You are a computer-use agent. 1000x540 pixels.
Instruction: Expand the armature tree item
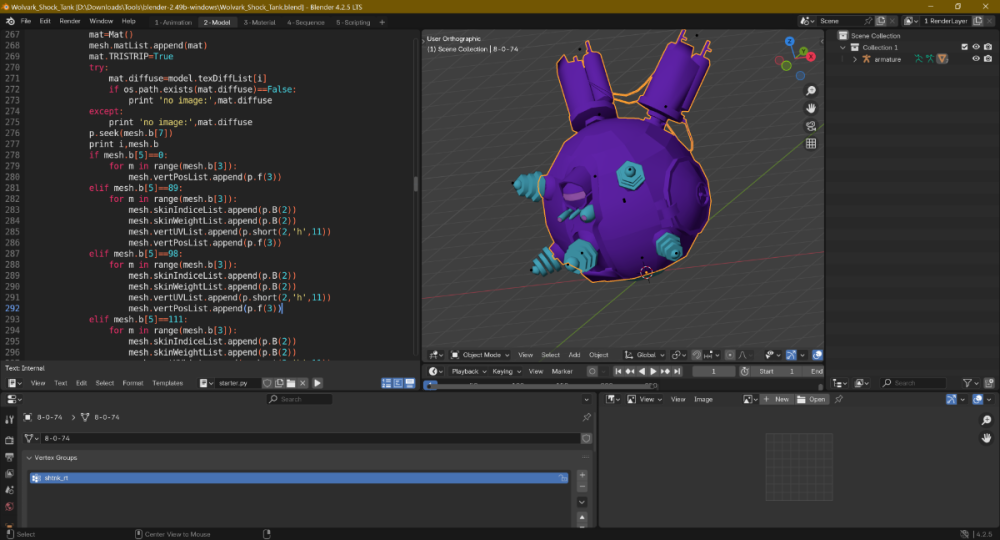click(855, 59)
